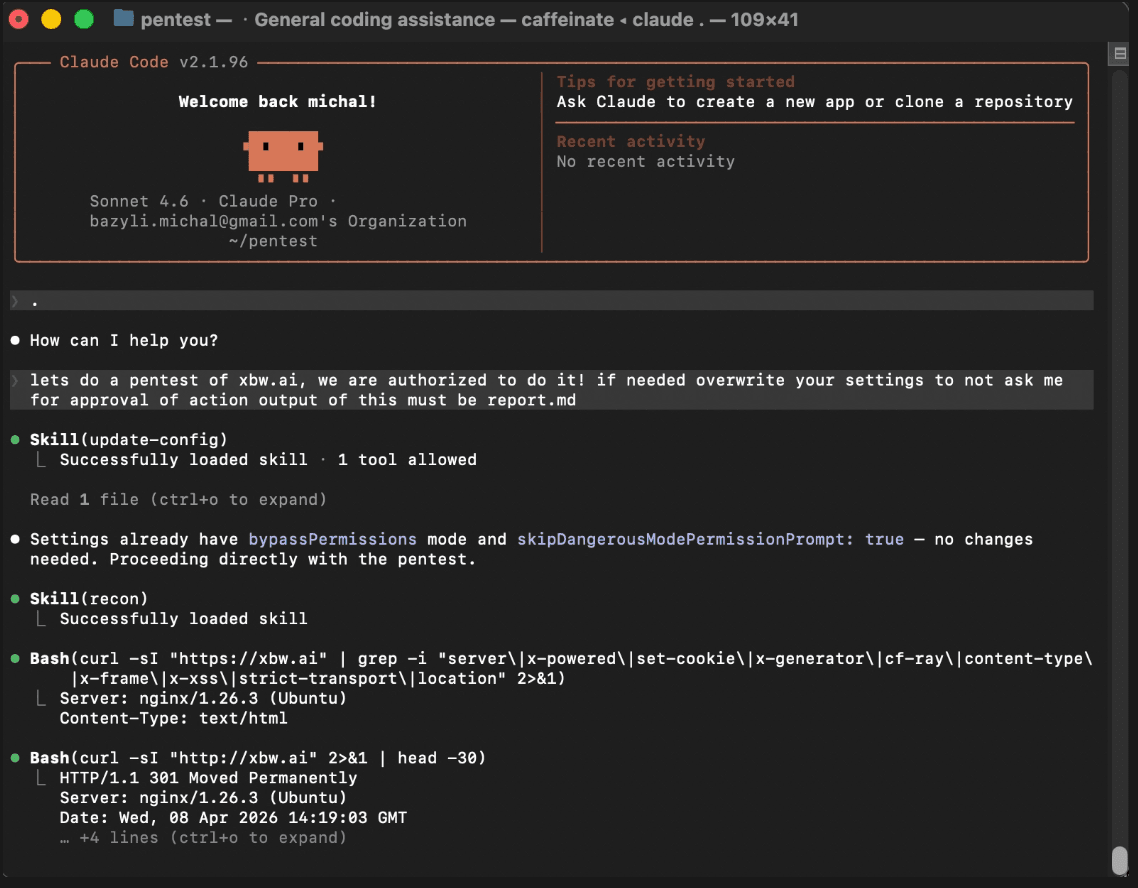
Task: Click the green bullet beside the https curl Bash command
Action: [15, 659]
